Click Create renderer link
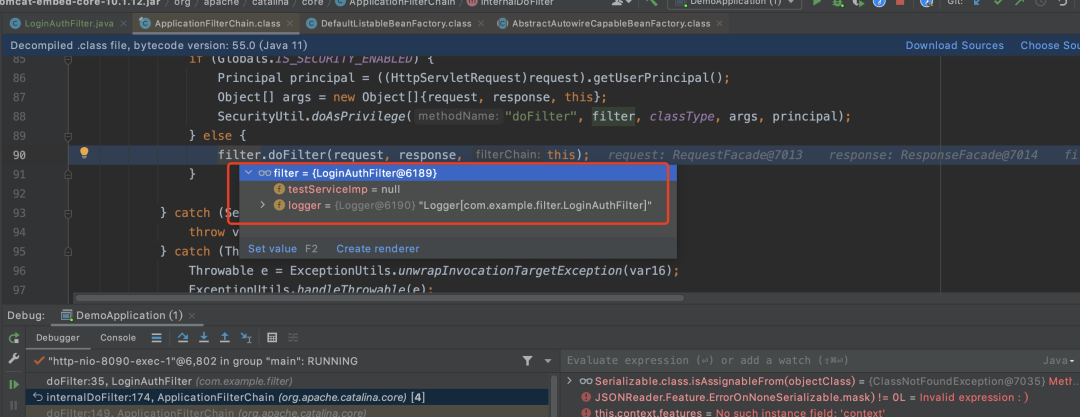The width and height of the screenshot is (1080, 417). (x=377, y=249)
